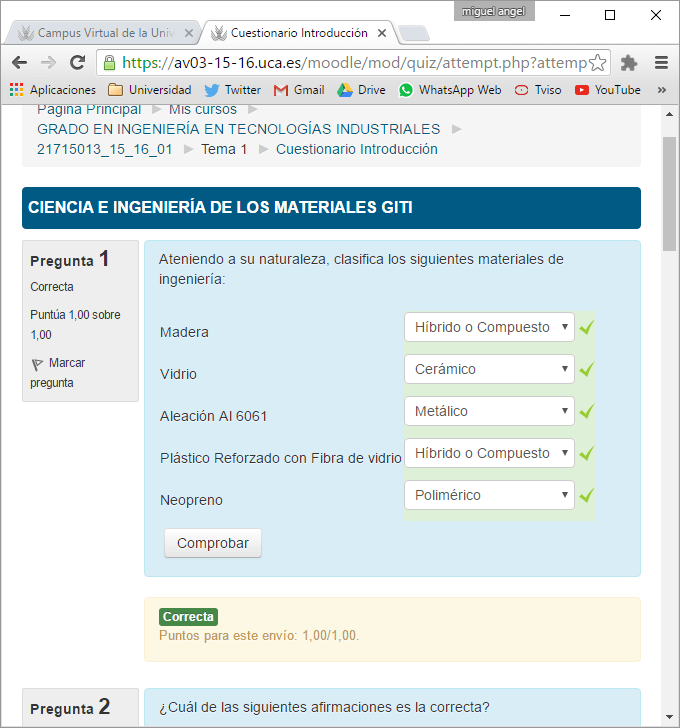Viewport: 680px width, 728px height.
Task: Minimize the browser window
Action: click(x=564, y=15)
